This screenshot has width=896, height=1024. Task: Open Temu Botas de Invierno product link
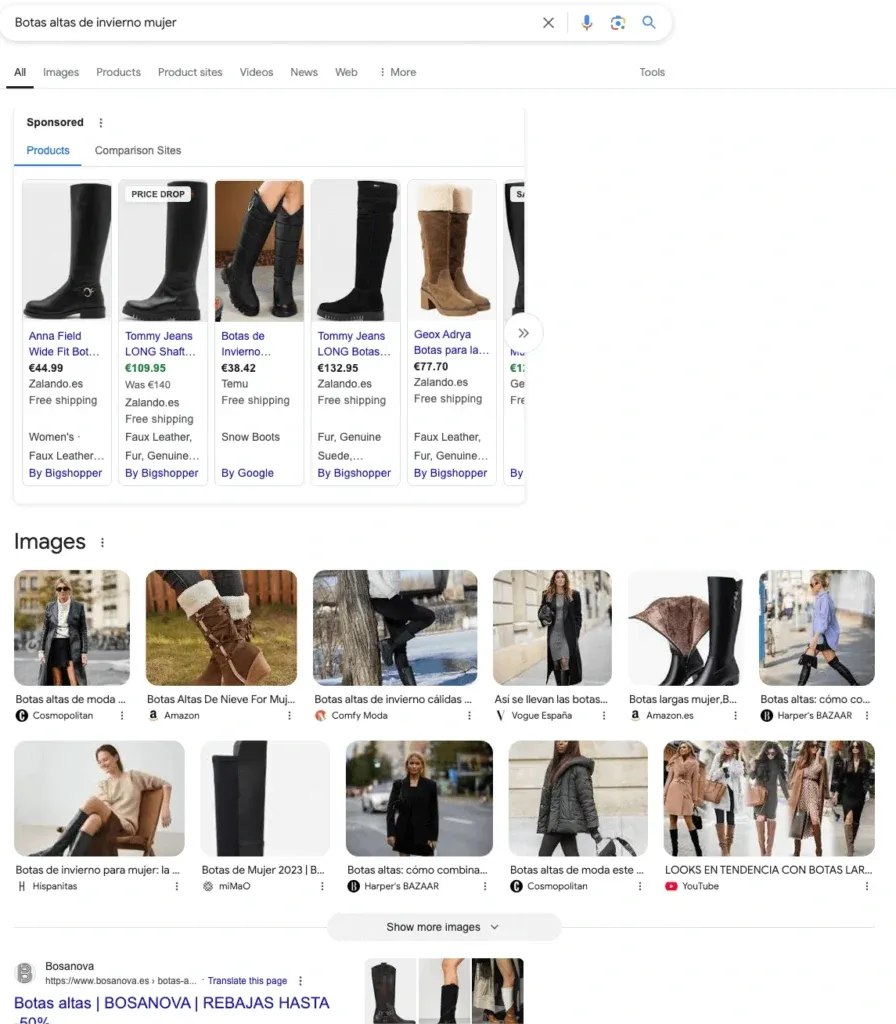click(x=246, y=344)
